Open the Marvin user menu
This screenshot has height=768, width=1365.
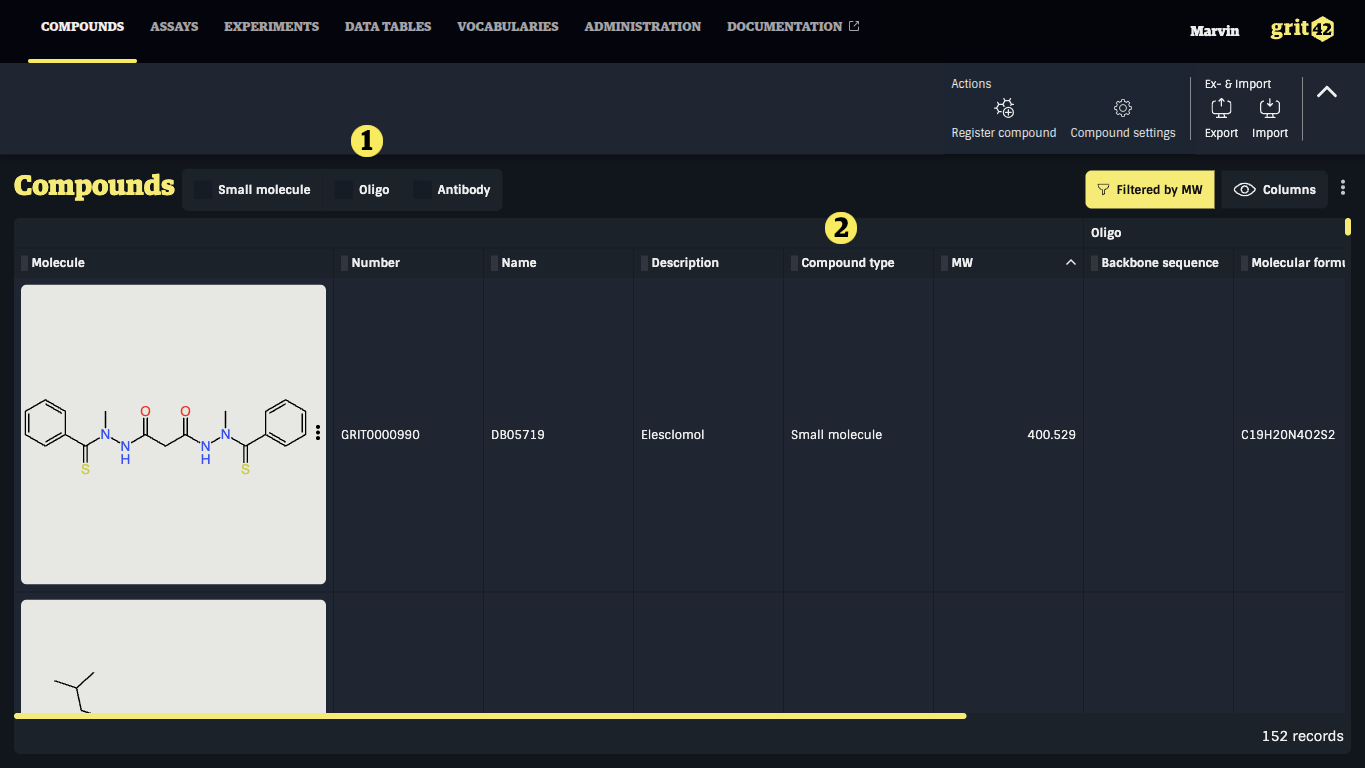1214,31
